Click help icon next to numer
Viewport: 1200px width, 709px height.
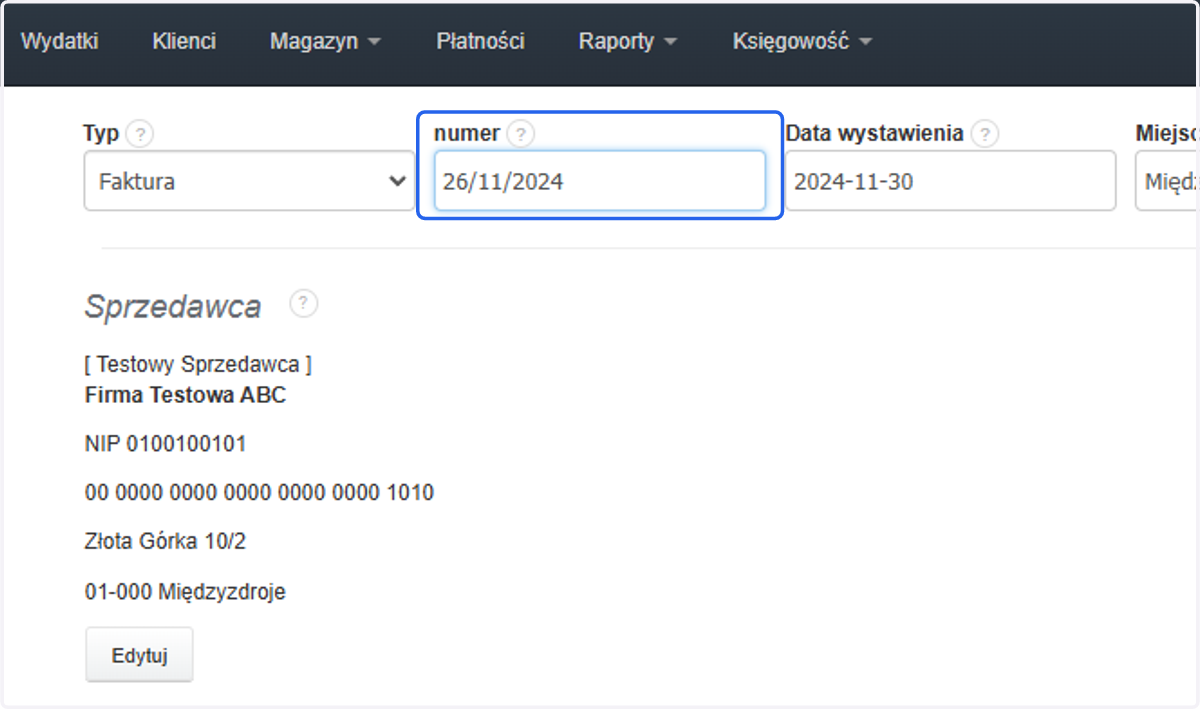[x=521, y=133]
